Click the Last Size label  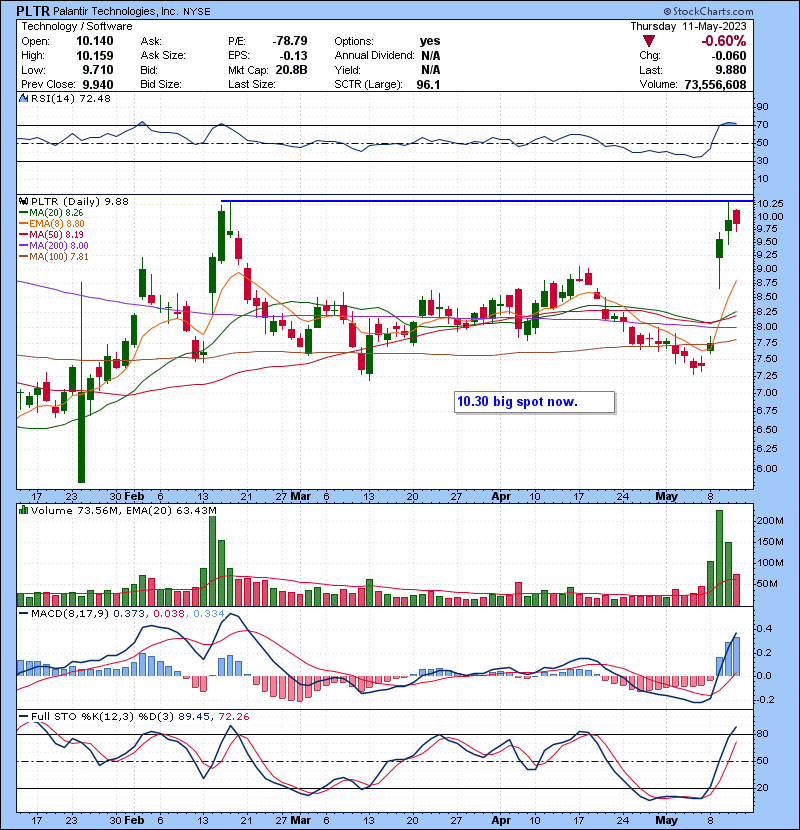pos(251,85)
